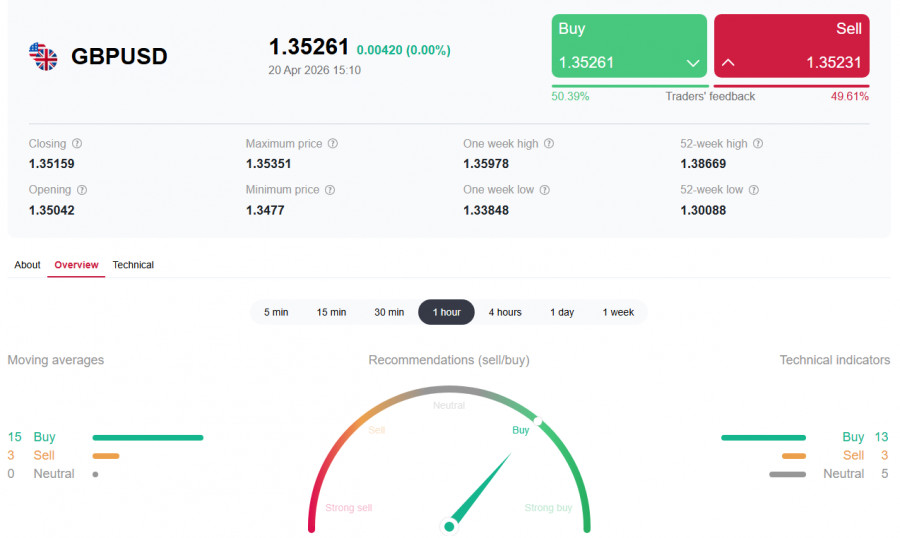Click the 52-week high value 1.38669

(703, 164)
